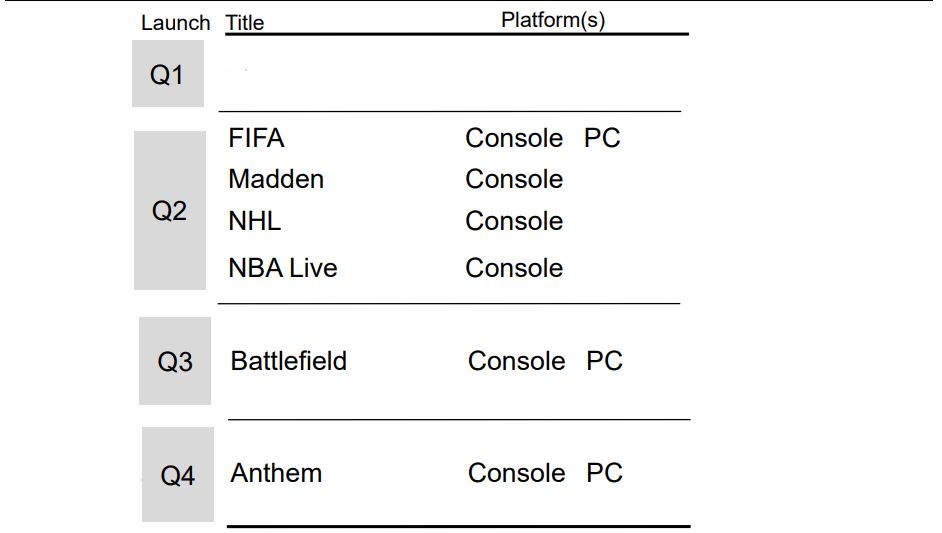Select the Q1 launch quarter box
The height and width of the screenshot is (533, 942).
click(167, 74)
